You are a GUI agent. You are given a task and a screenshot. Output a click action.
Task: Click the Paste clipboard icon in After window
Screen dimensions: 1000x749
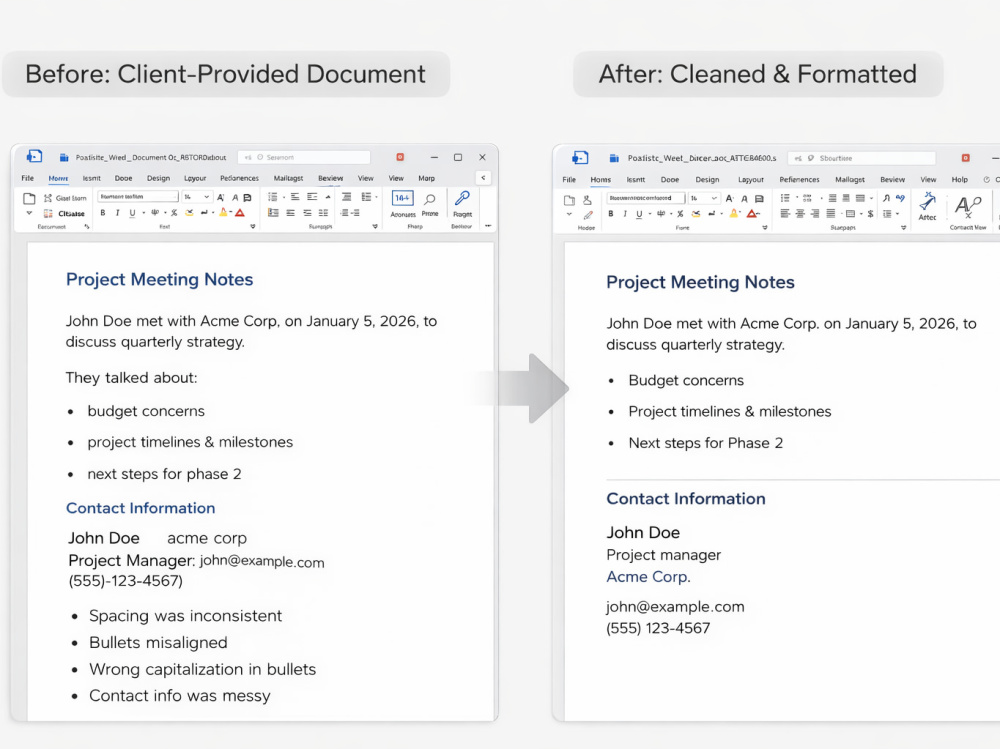569,200
